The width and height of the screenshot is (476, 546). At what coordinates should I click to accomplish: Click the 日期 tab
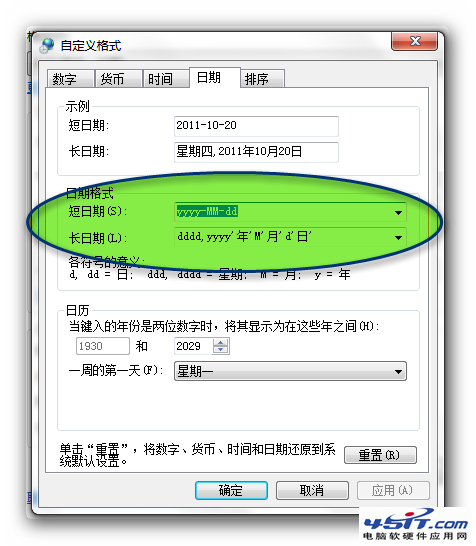click(x=215, y=77)
